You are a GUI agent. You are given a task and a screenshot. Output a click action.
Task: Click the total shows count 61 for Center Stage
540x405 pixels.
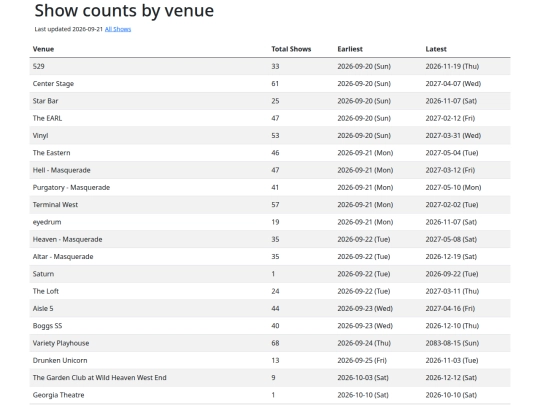pos(275,84)
